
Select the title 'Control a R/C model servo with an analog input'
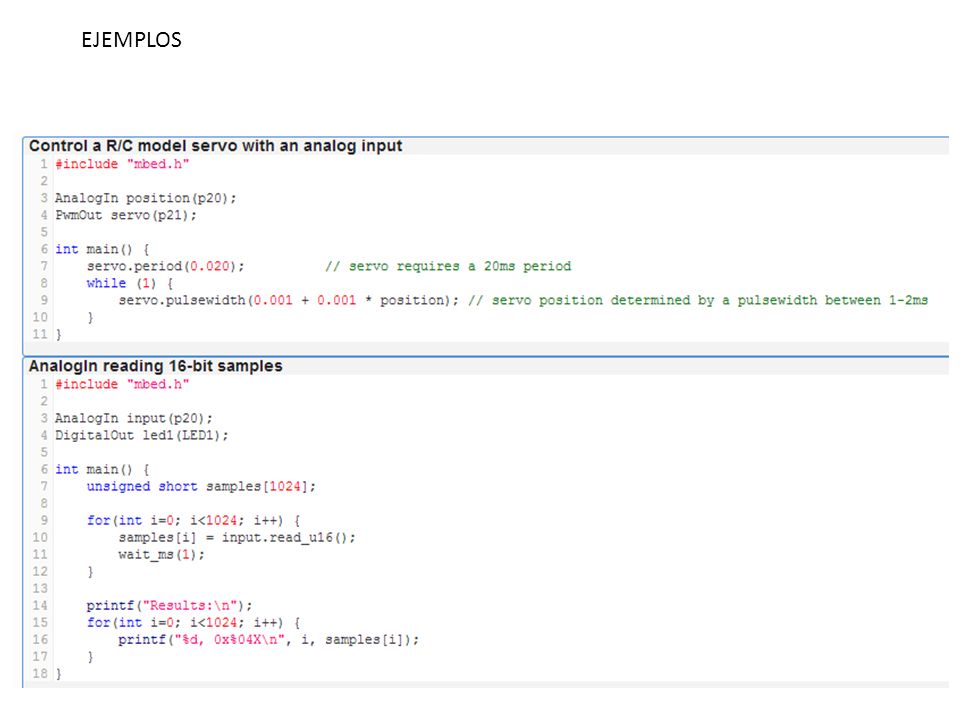pyautogui.click(x=216, y=146)
